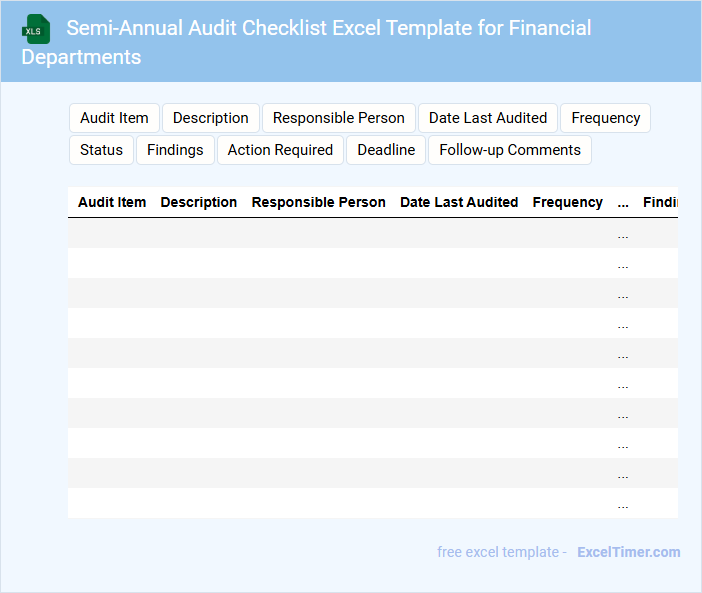Click the Responsible Person column header
Screen dimensions: 702x593
pos(318,202)
